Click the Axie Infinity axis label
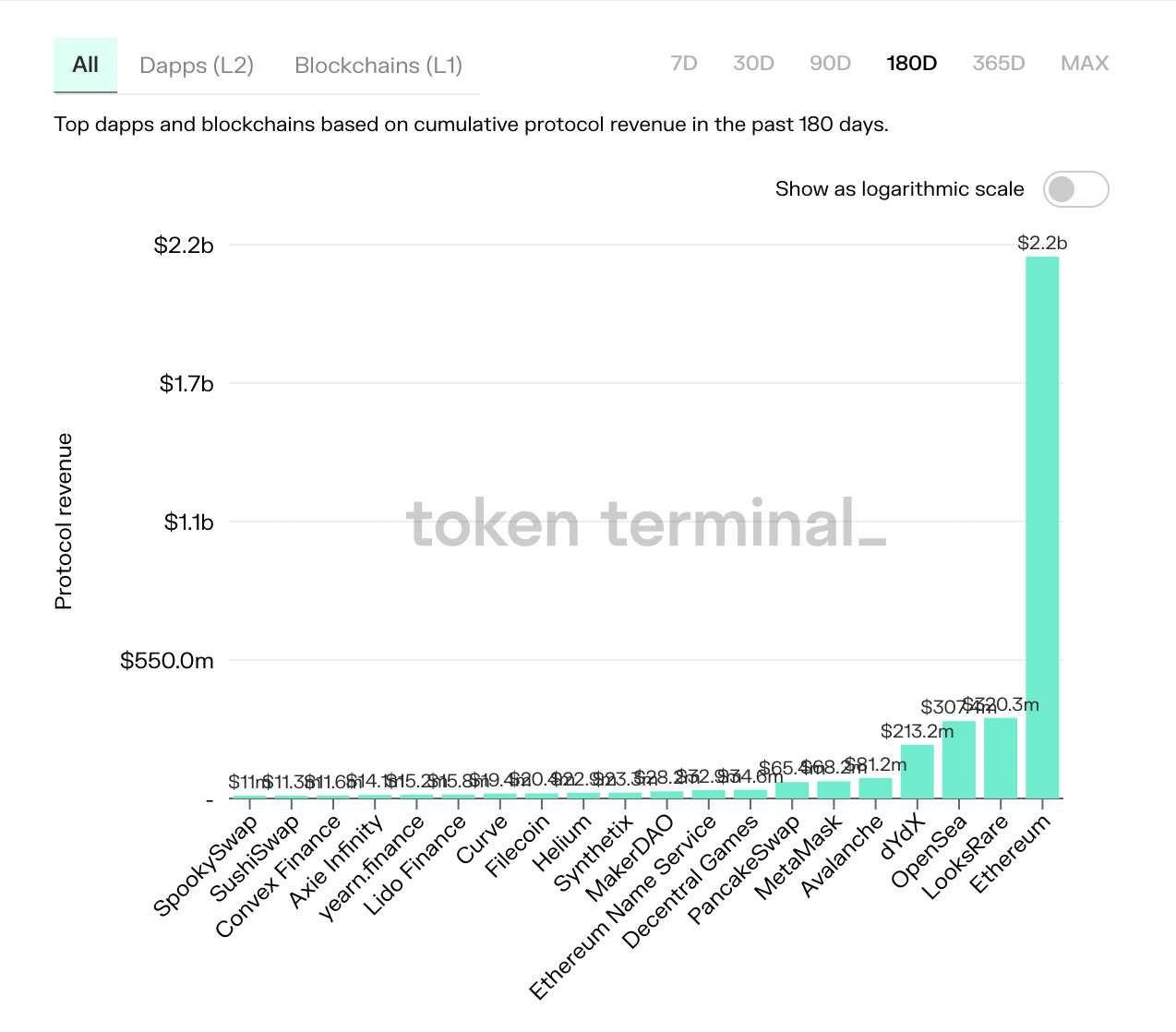The height and width of the screenshot is (1032, 1176). coord(336,862)
